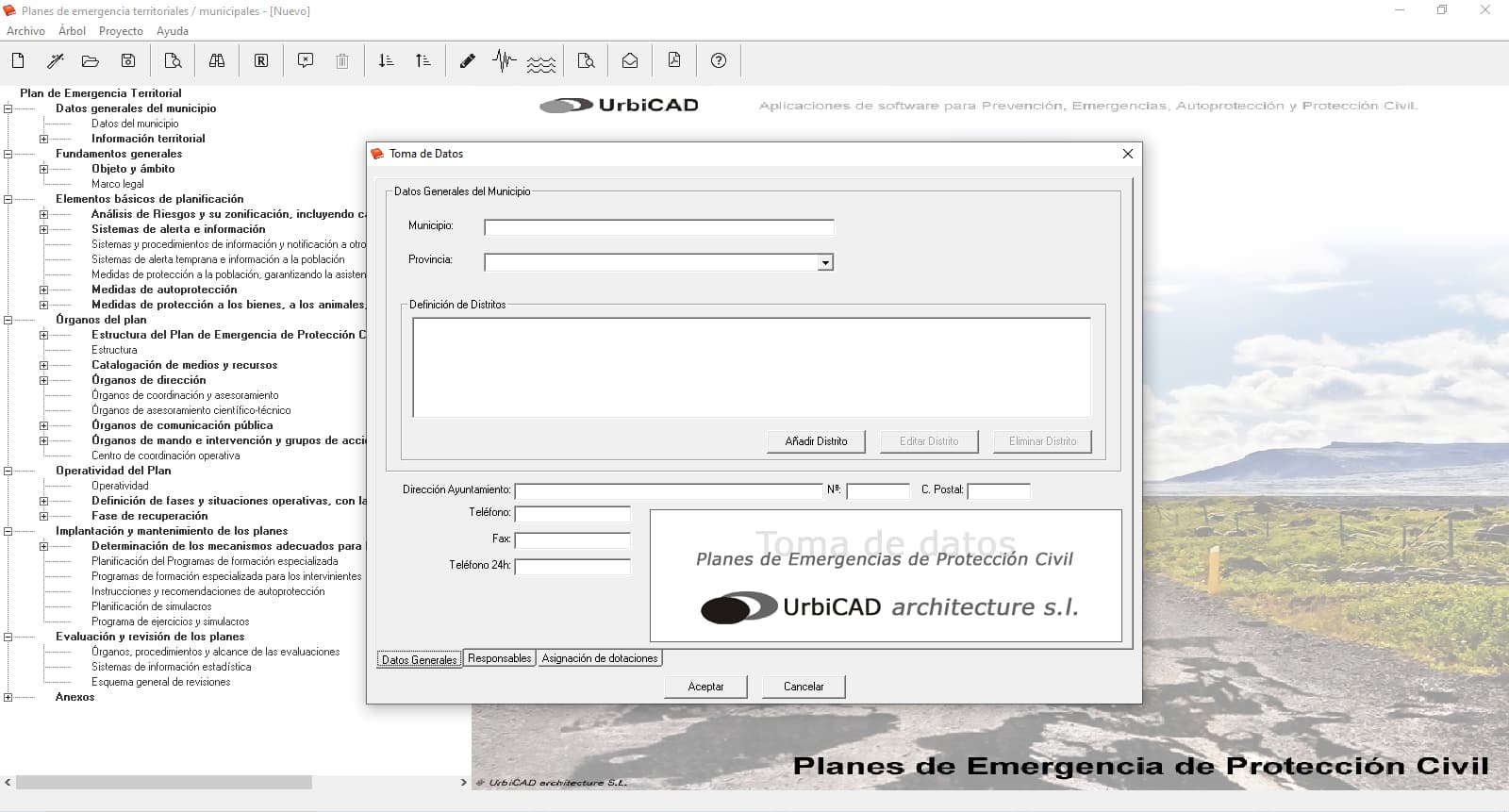Screen dimensions: 1509x812
Task: Select Esquema general de revisiones tree item
Action: [161, 682]
